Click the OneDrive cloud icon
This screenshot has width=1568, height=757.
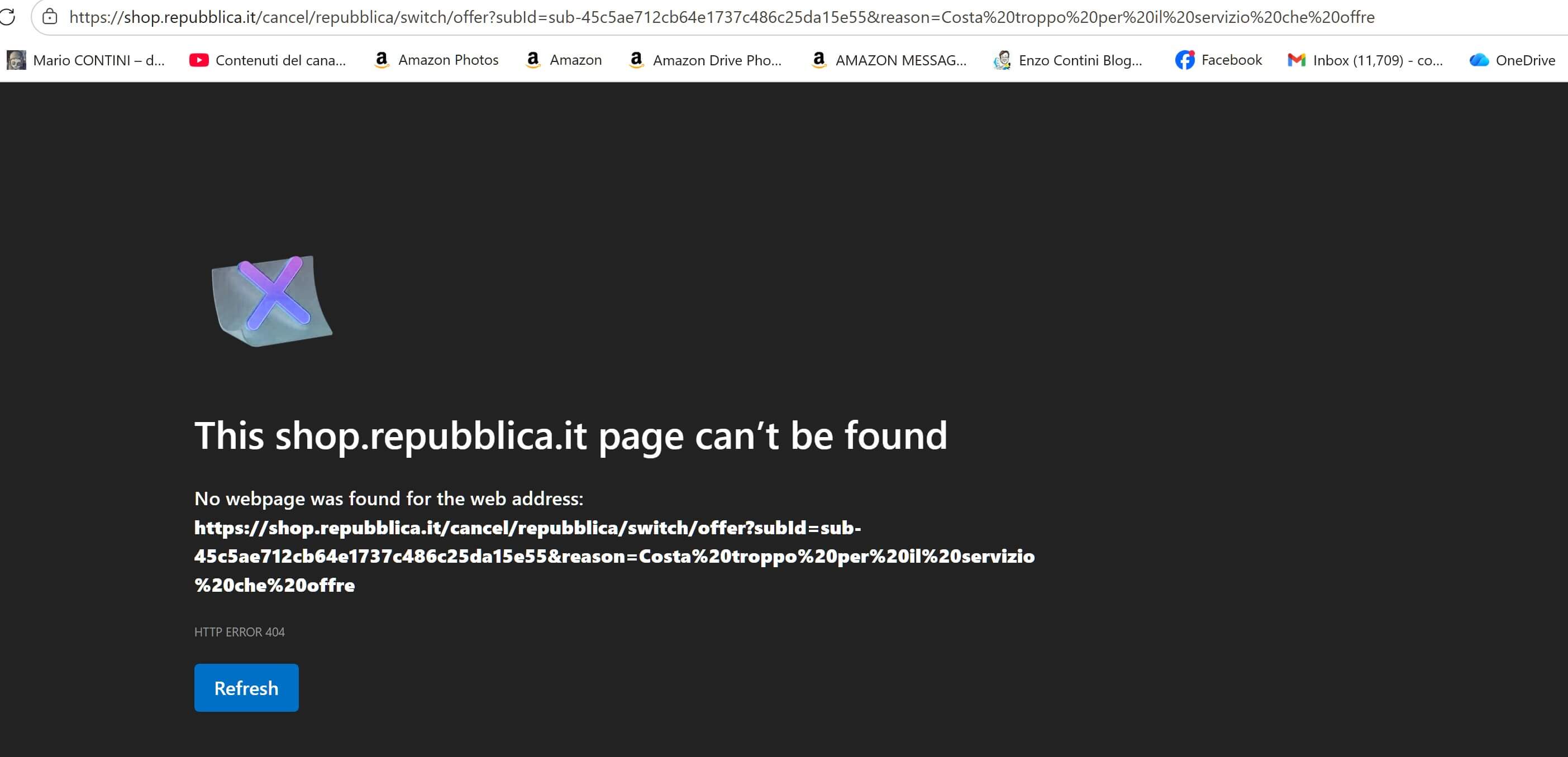[x=1479, y=60]
